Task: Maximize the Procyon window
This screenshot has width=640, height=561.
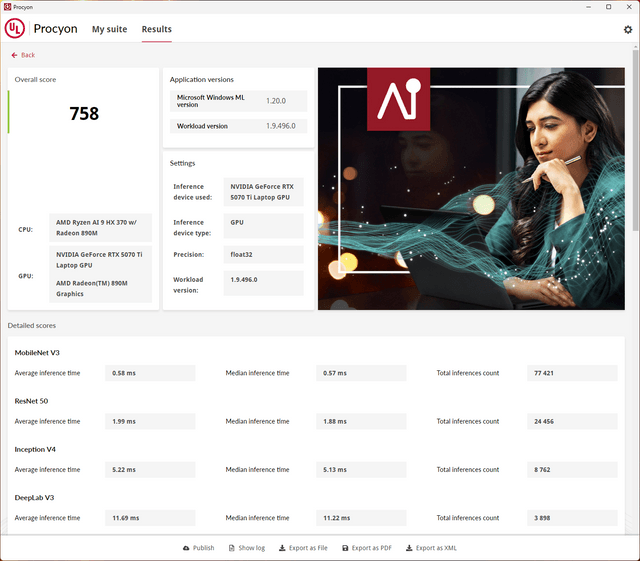Action: click(x=608, y=7)
